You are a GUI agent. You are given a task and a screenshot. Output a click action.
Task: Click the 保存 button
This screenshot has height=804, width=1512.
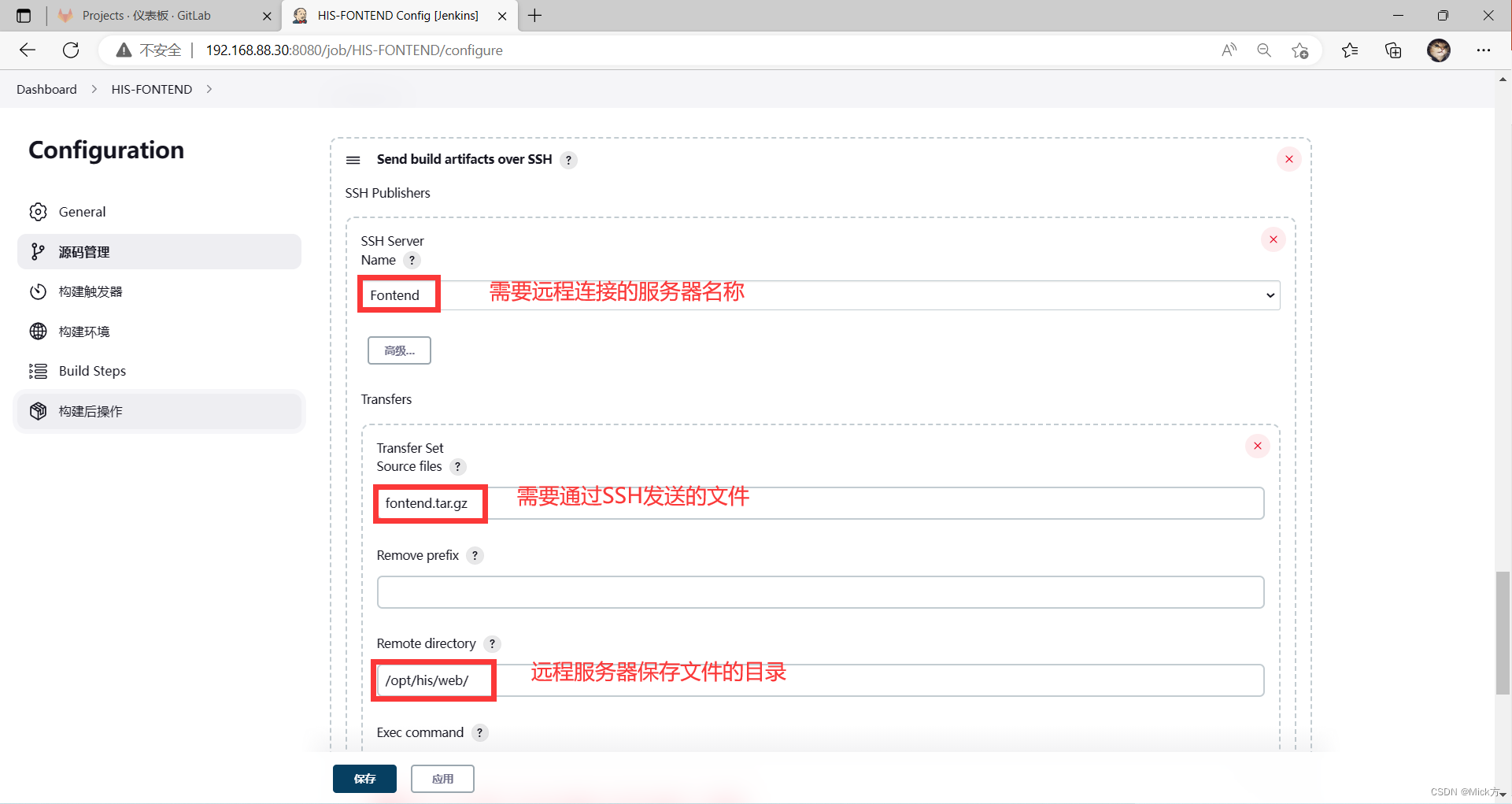tap(364, 778)
